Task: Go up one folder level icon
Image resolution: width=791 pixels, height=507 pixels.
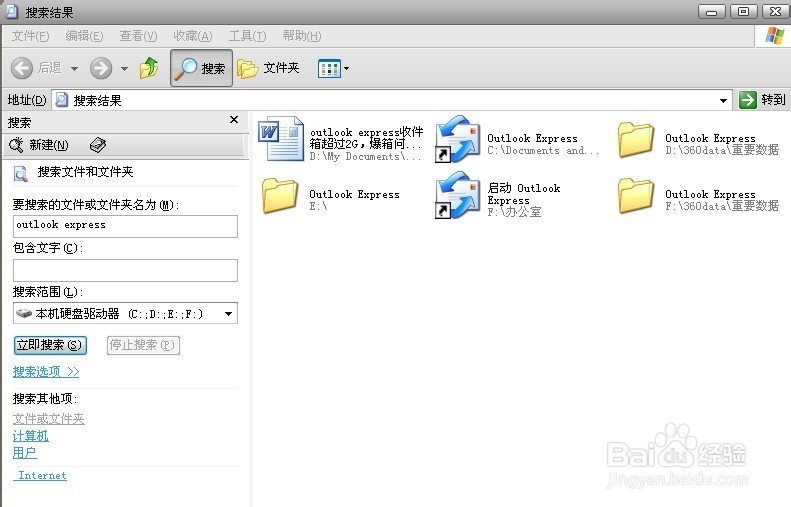Action: point(149,68)
